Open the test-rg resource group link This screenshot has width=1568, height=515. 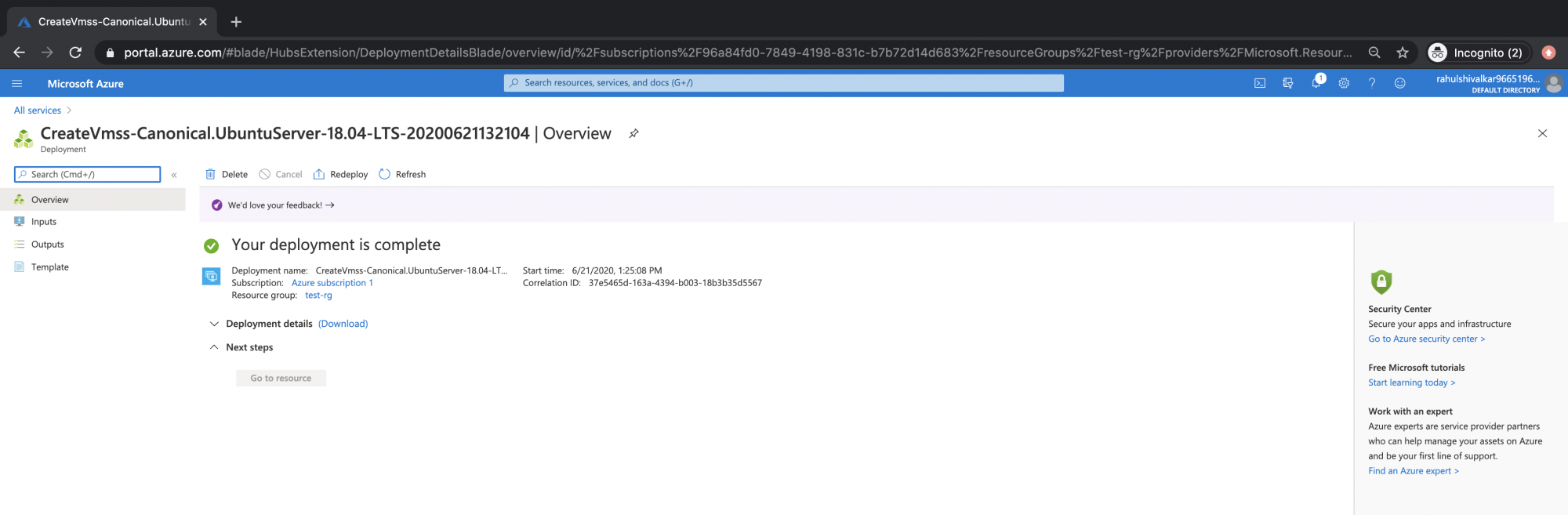(318, 296)
